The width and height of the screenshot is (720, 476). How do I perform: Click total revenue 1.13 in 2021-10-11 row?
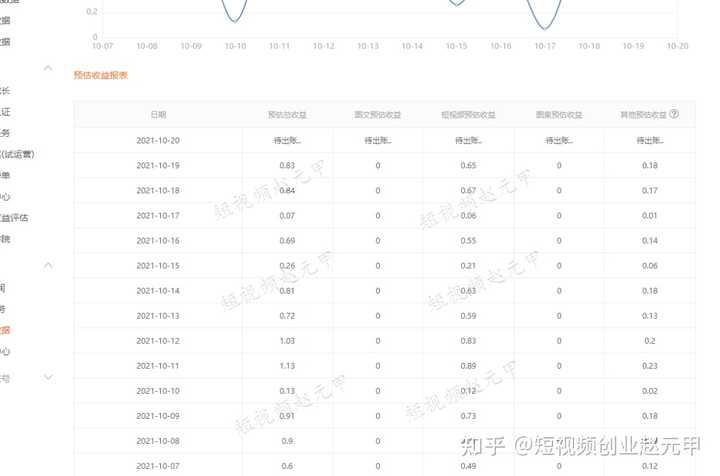coord(287,366)
